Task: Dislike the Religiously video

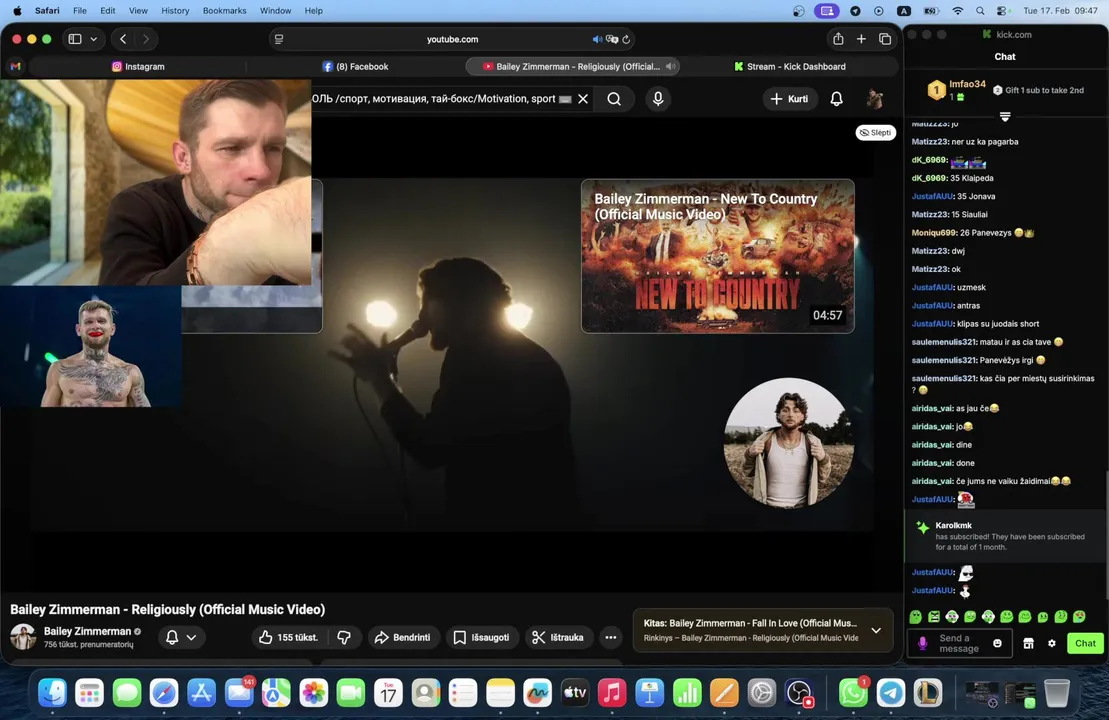Action: coord(344,637)
